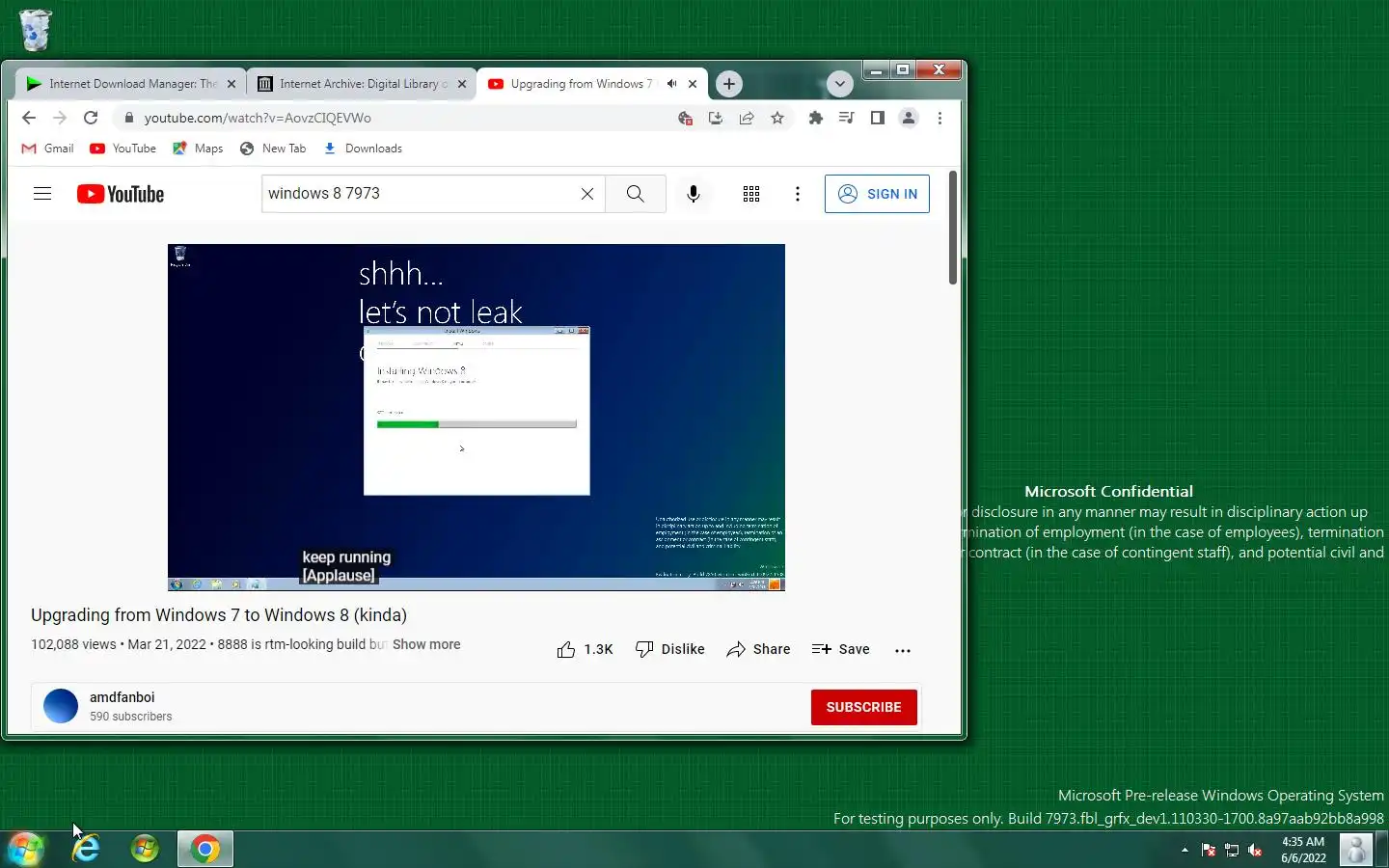This screenshot has height=868, width=1389.
Task: Open the amdfanboi channel name link
Action: (x=122, y=697)
